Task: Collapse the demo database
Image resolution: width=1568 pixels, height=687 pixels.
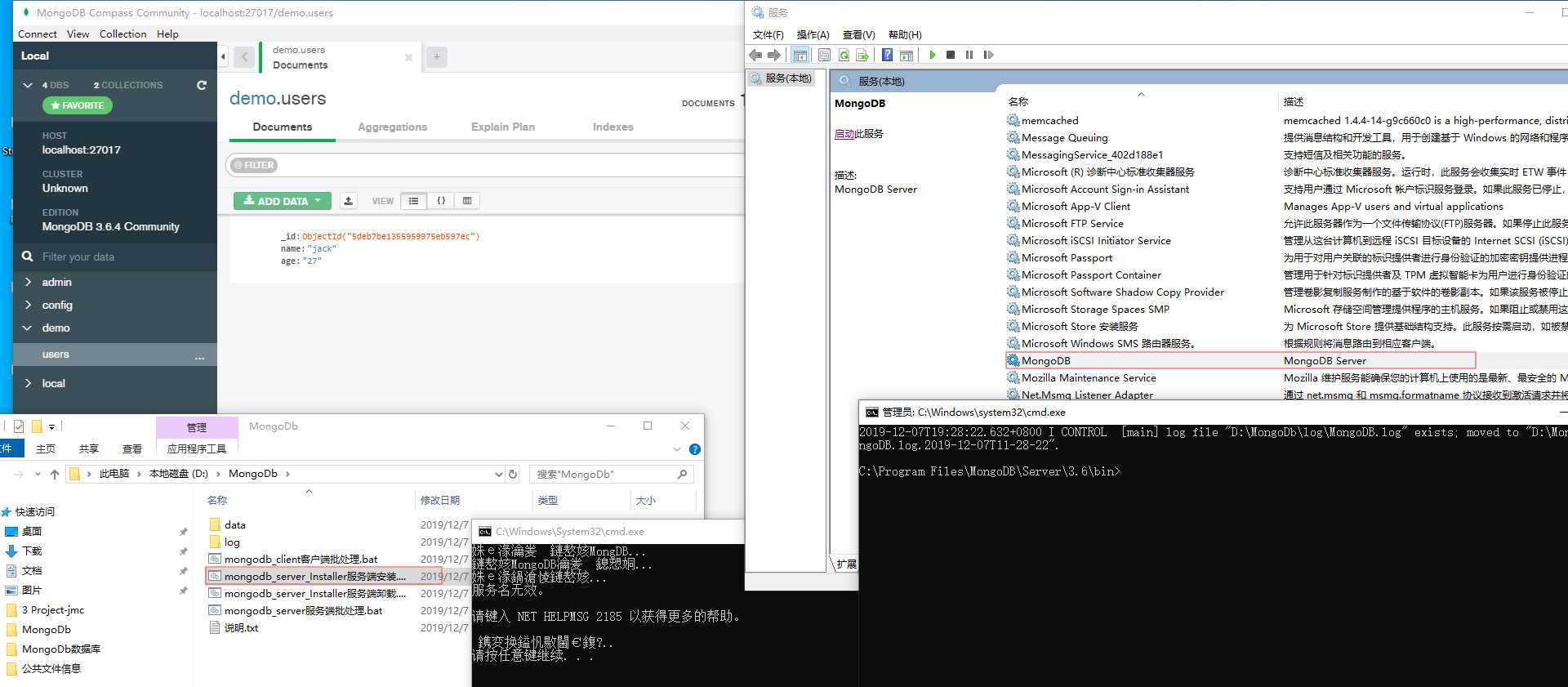Action: click(28, 328)
